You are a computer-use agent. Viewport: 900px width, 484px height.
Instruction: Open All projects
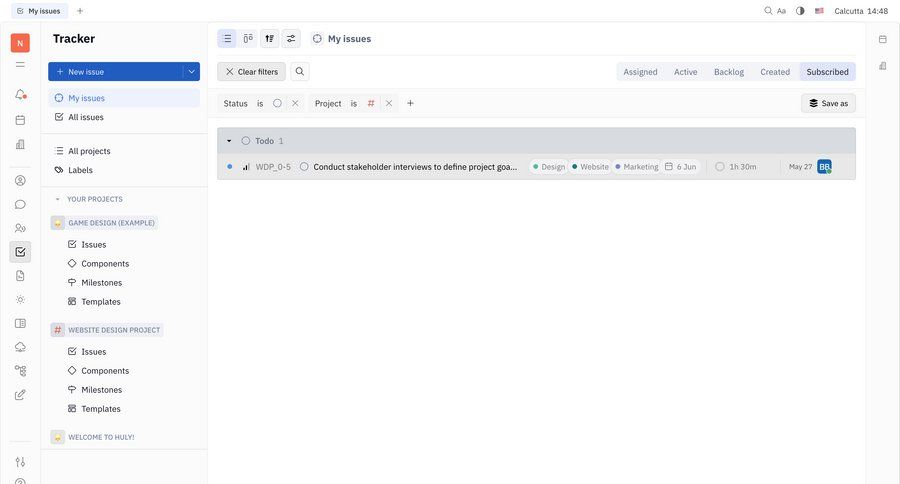pos(124,151)
